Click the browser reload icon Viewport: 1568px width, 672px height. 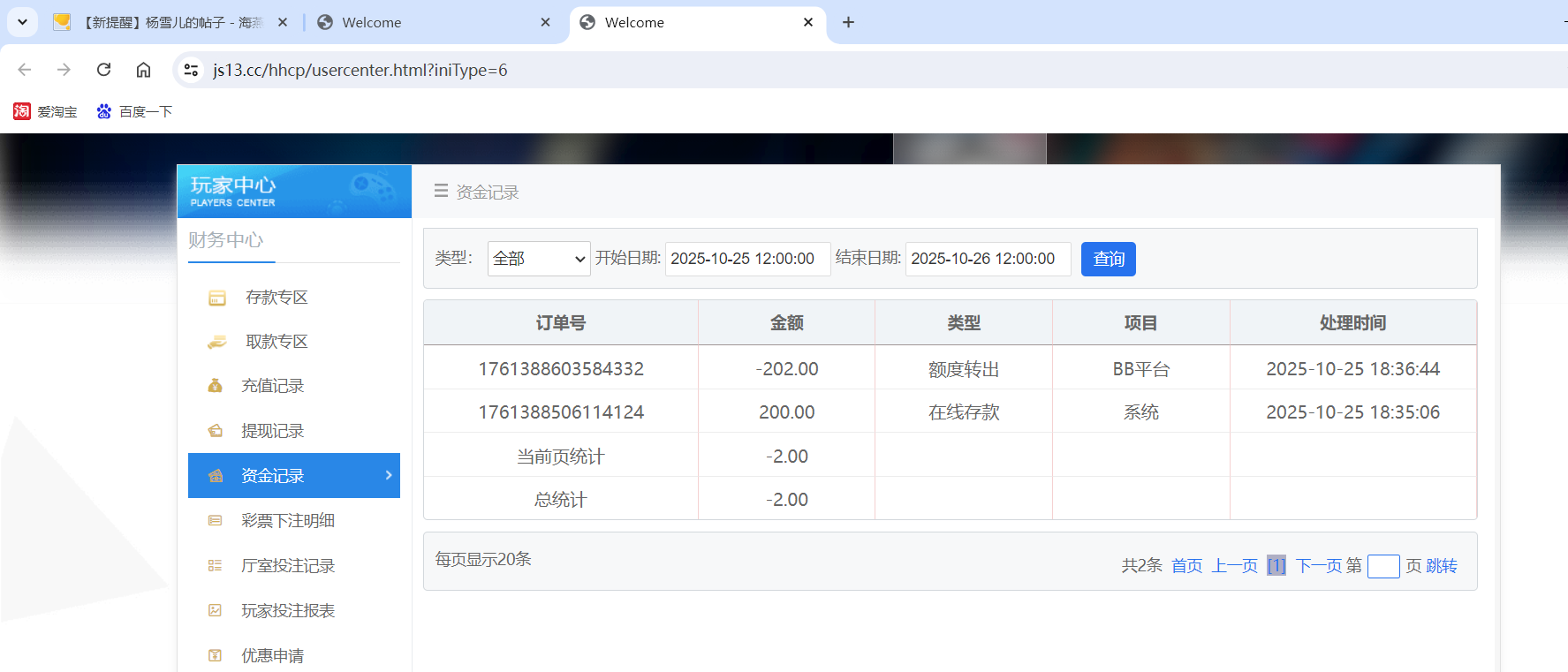103,70
